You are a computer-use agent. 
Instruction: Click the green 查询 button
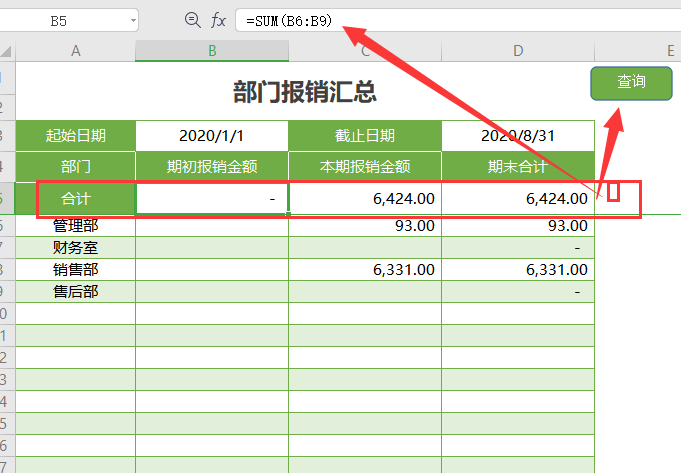click(631, 83)
